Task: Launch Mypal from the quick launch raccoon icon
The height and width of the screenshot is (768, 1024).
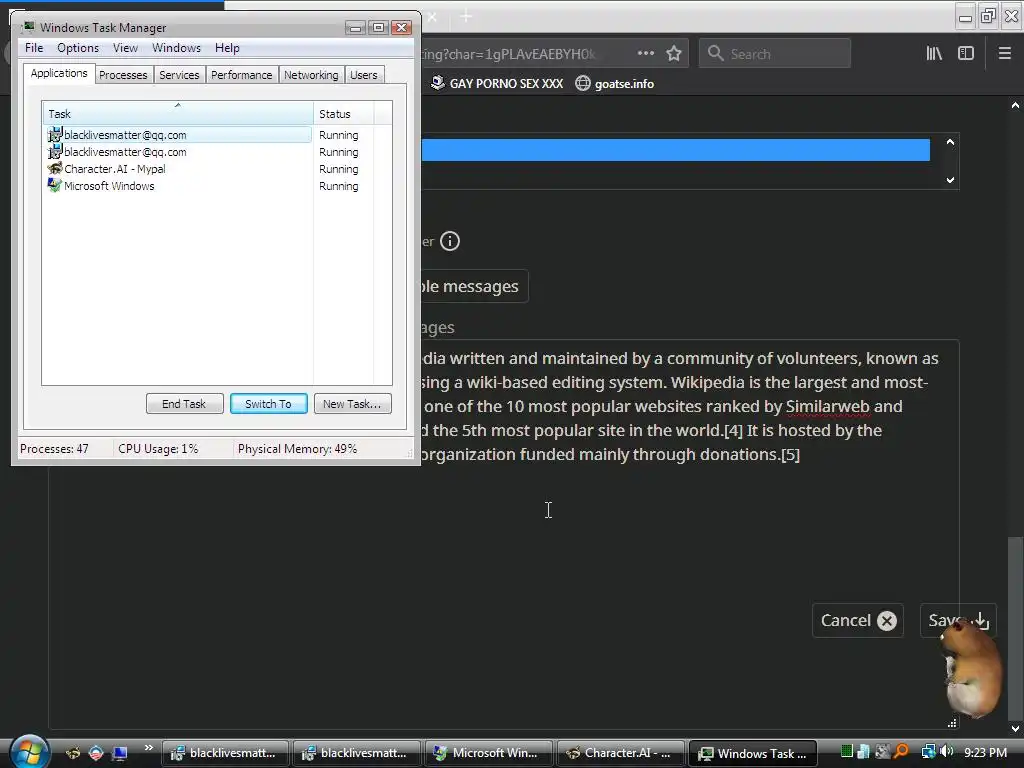Action: point(73,753)
